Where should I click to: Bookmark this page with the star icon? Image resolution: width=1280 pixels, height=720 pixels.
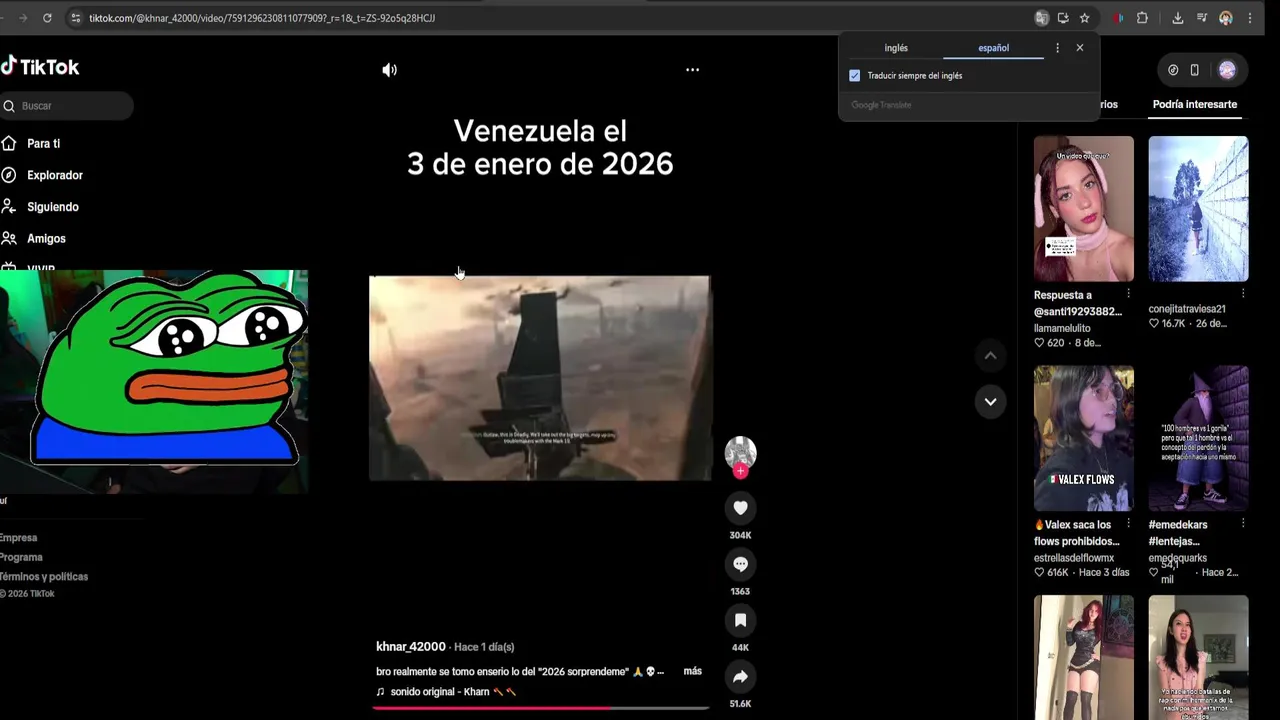(x=1084, y=18)
